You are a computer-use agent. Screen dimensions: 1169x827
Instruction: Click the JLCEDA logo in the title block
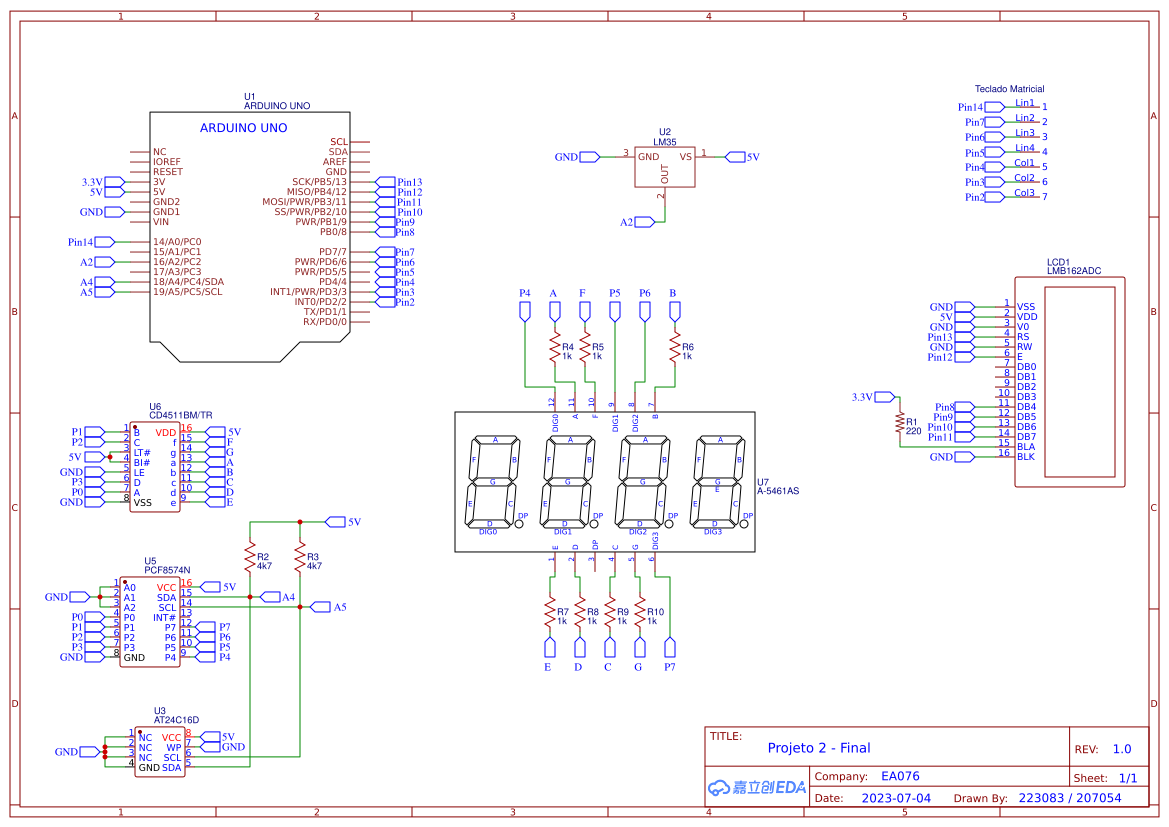point(755,788)
